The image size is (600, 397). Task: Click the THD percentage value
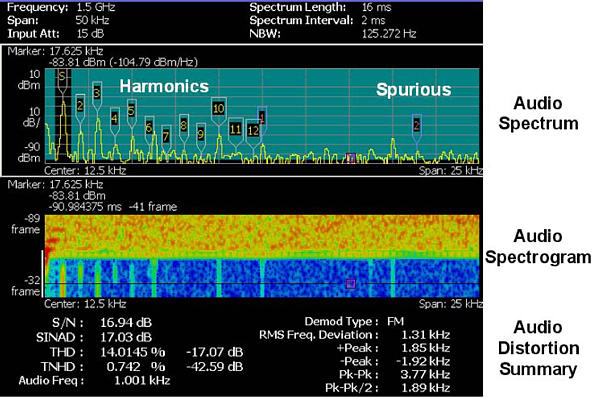[132, 352]
